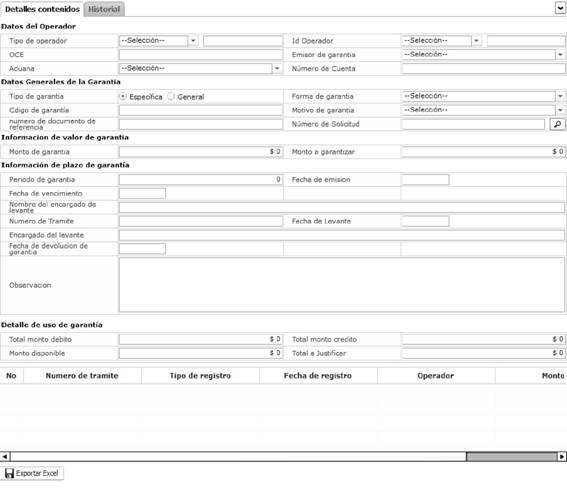Switch to the Historial tab
This screenshot has width=567, height=488.
[x=104, y=9]
